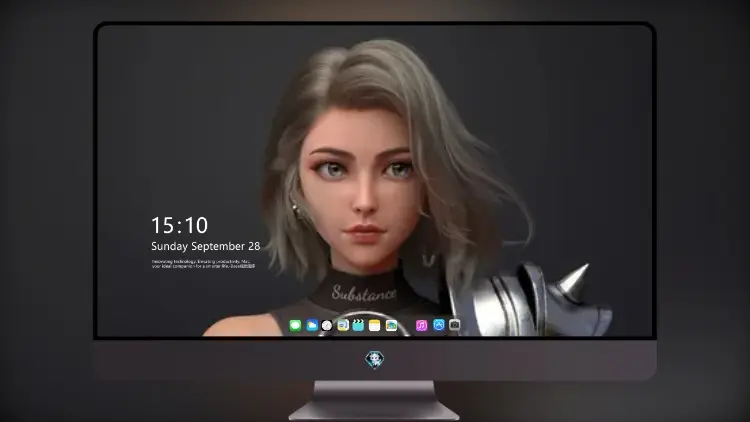Open the green Messages dock icon
Screen dimensions: 750x422
click(296, 326)
